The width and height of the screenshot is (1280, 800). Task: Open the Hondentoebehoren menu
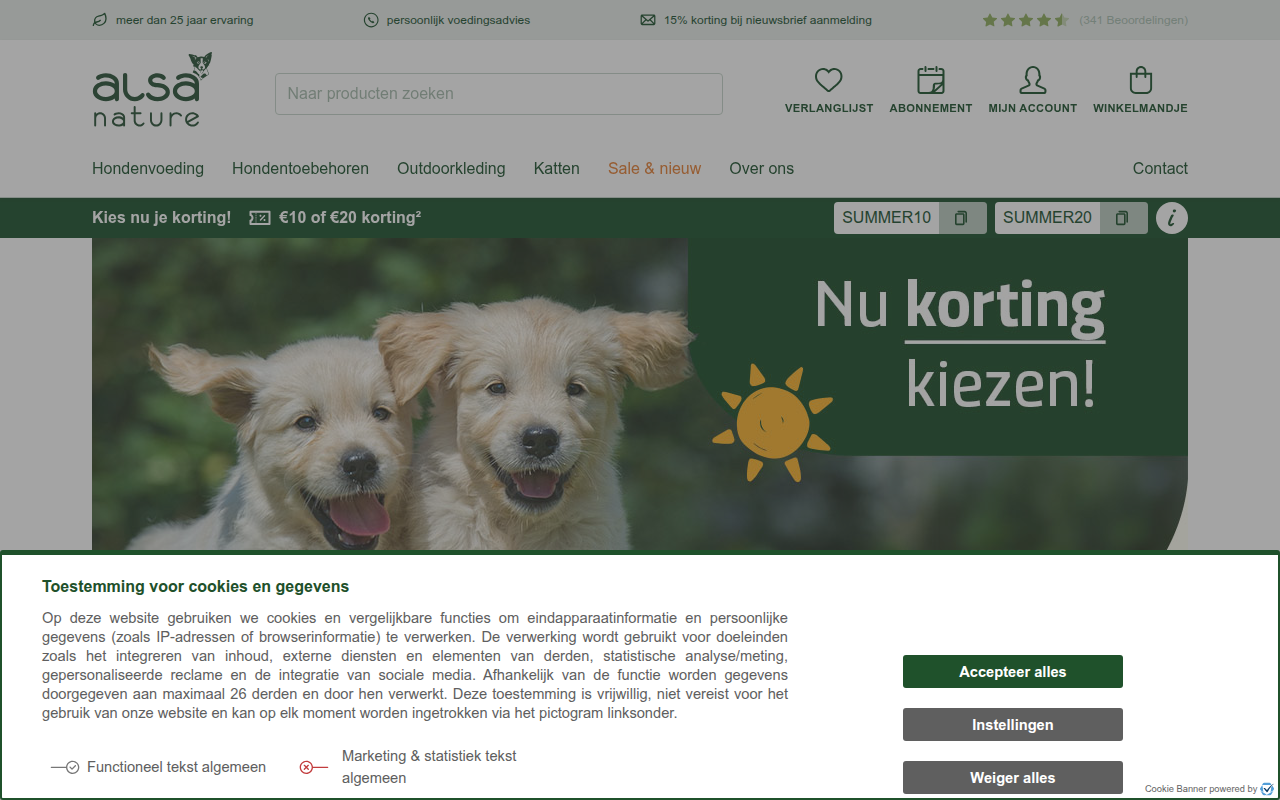pos(300,168)
